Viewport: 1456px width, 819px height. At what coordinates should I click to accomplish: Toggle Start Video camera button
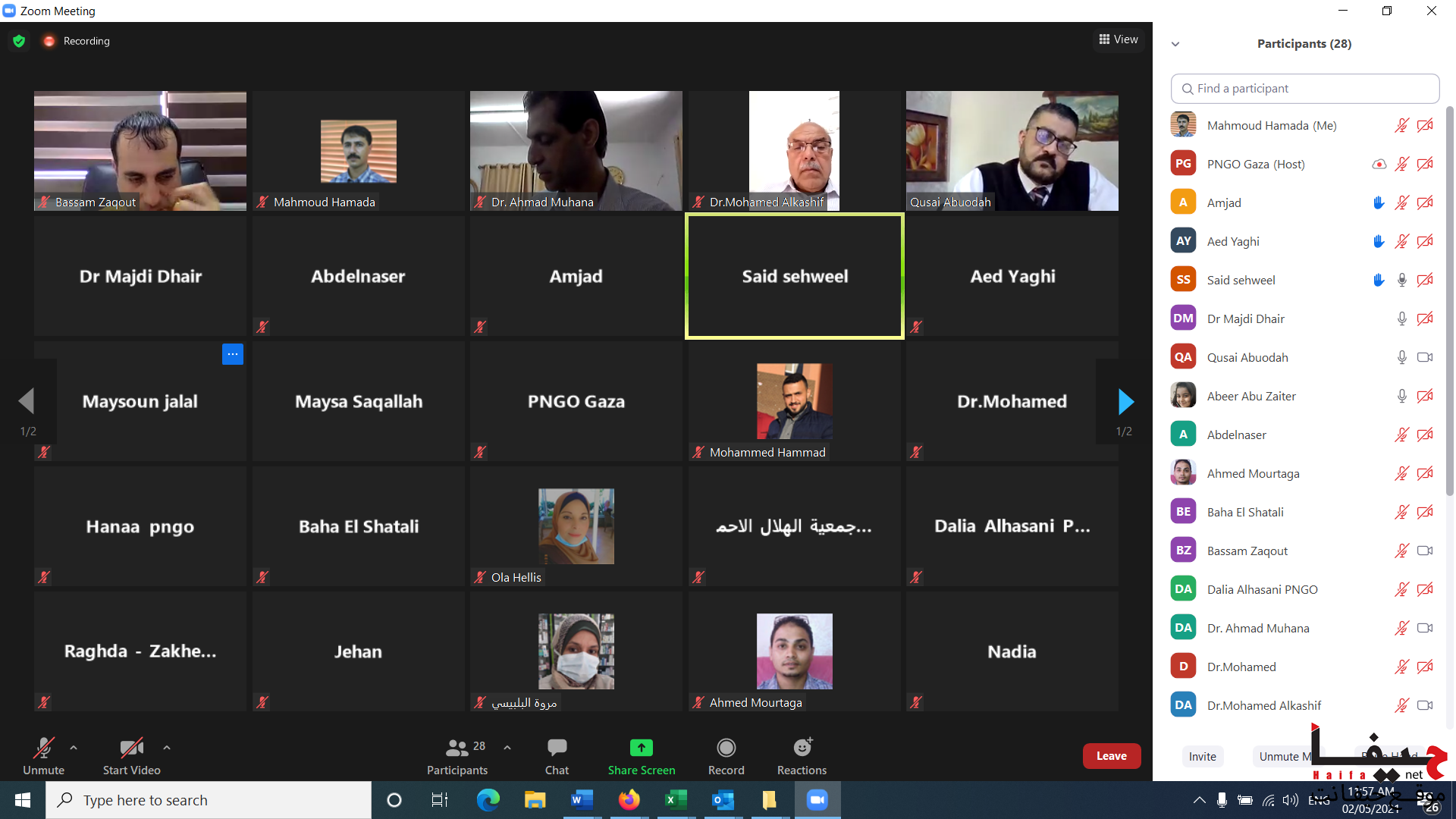[131, 755]
